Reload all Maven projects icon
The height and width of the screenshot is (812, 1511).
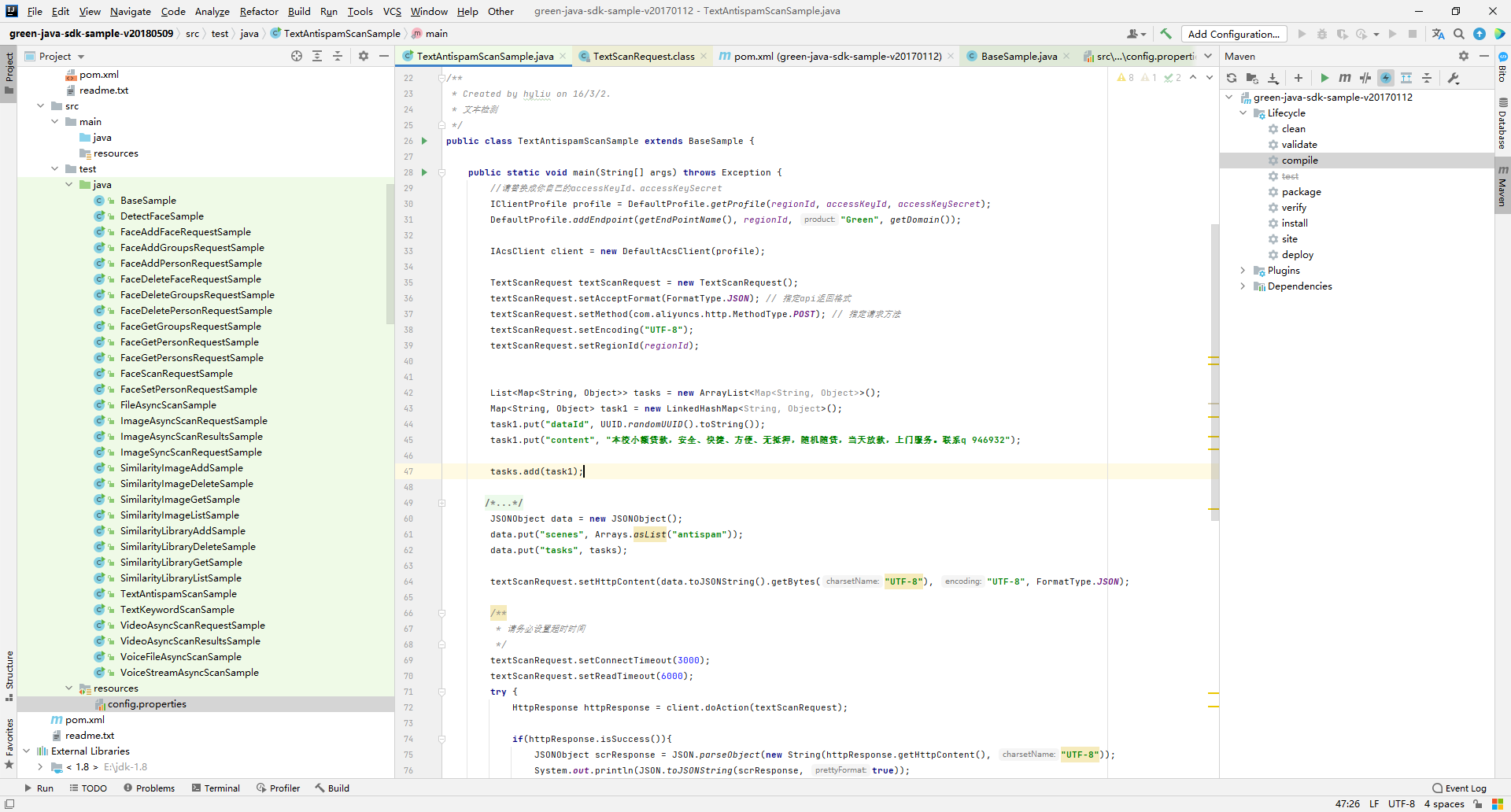pyautogui.click(x=1232, y=78)
